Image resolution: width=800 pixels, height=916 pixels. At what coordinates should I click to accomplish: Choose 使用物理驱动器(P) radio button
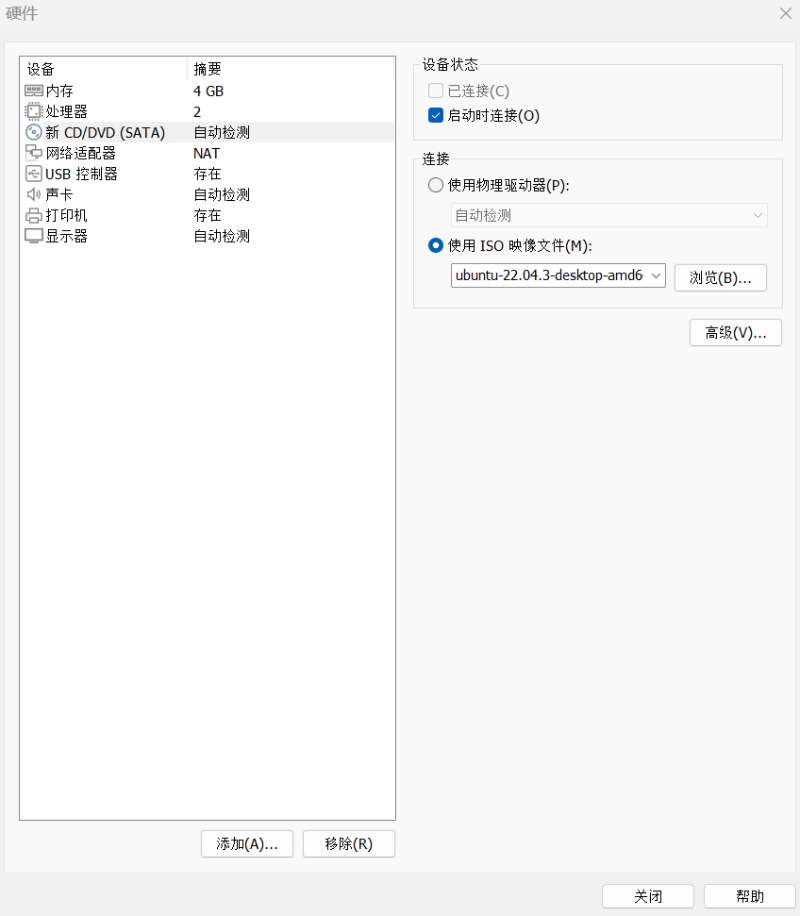[x=435, y=185]
